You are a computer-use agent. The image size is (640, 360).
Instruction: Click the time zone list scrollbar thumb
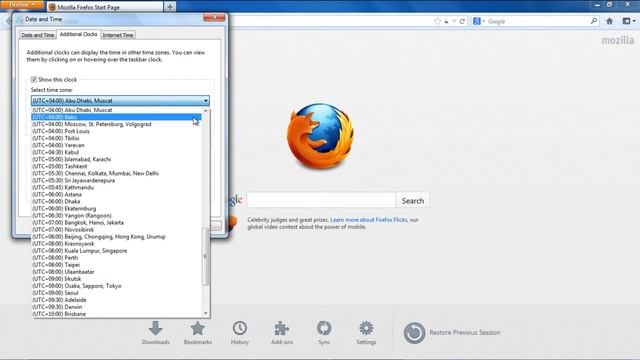205,256
